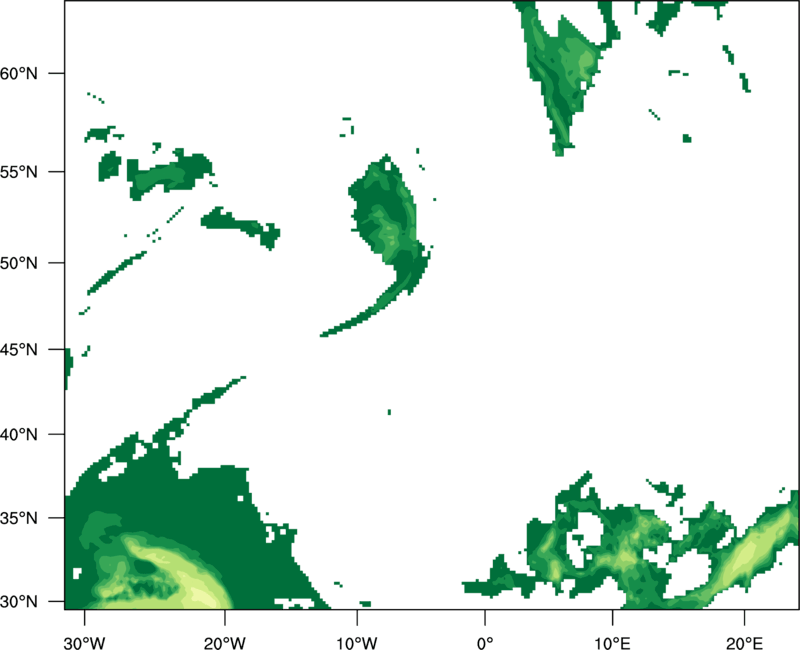Click the 60°N latitude label

click(19, 73)
